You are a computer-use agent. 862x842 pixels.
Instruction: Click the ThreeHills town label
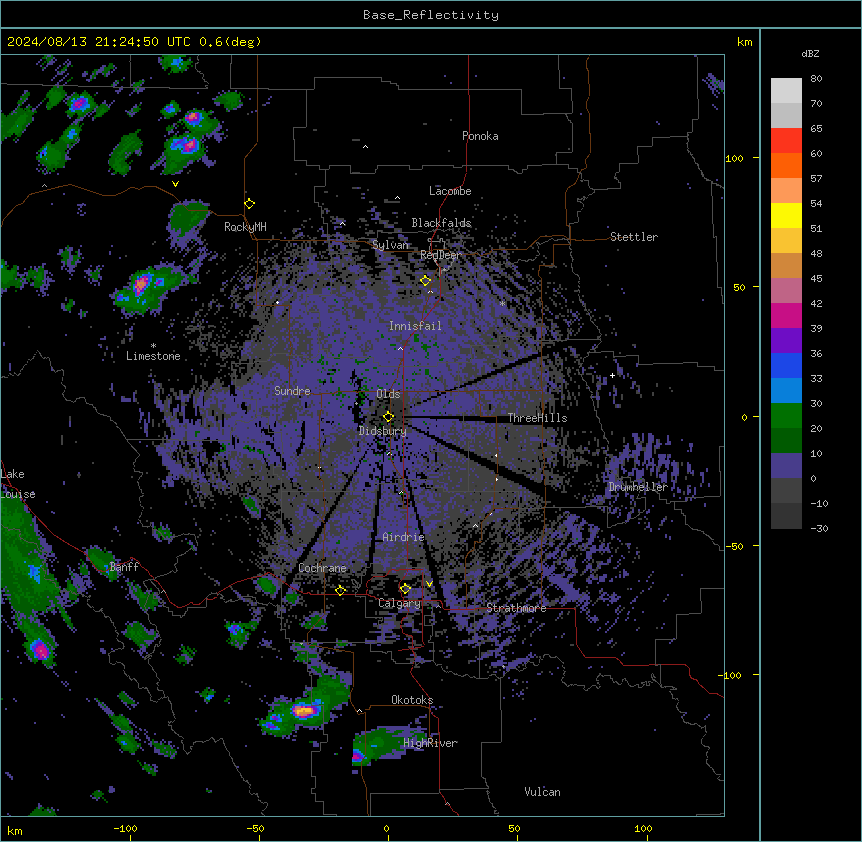click(x=538, y=418)
